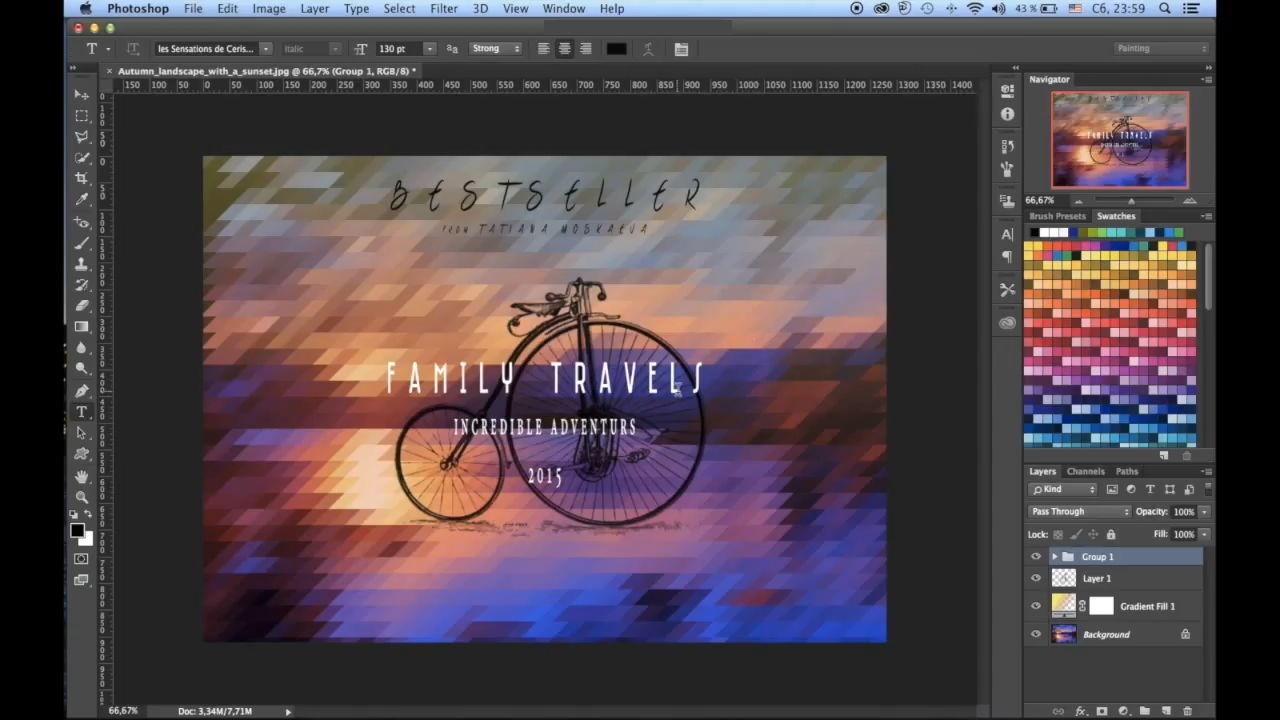Delete the selected layer with trash icon

1187,711
